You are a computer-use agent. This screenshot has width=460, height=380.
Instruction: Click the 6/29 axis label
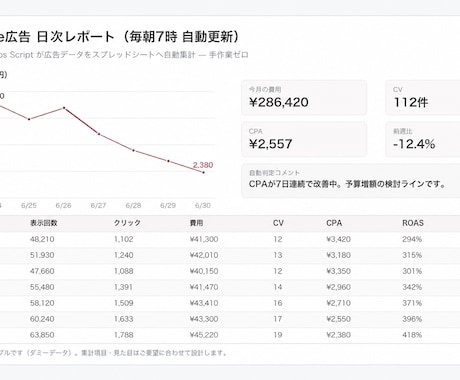[168, 205]
